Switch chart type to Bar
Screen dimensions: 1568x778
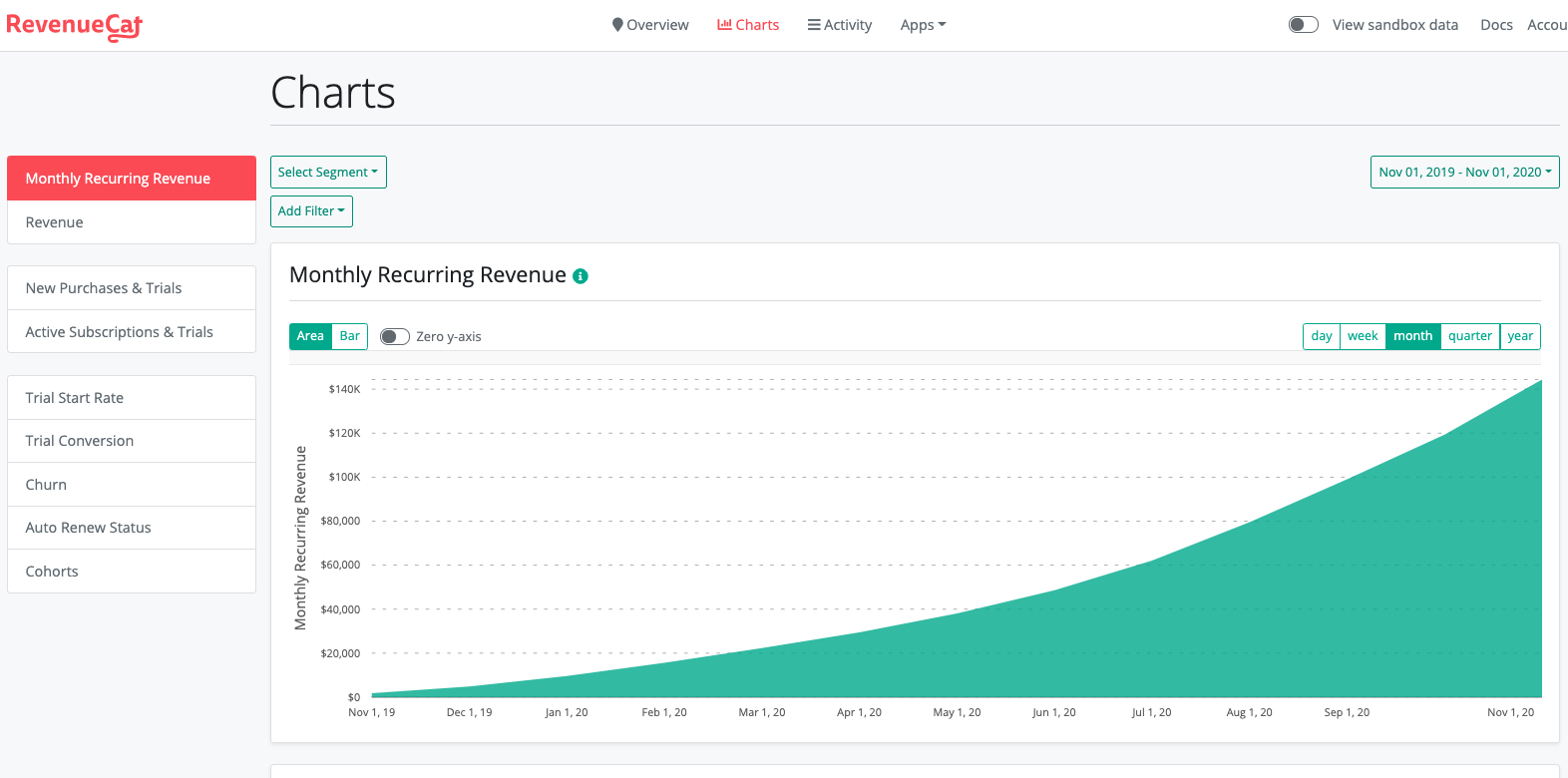pyautogui.click(x=349, y=336)
